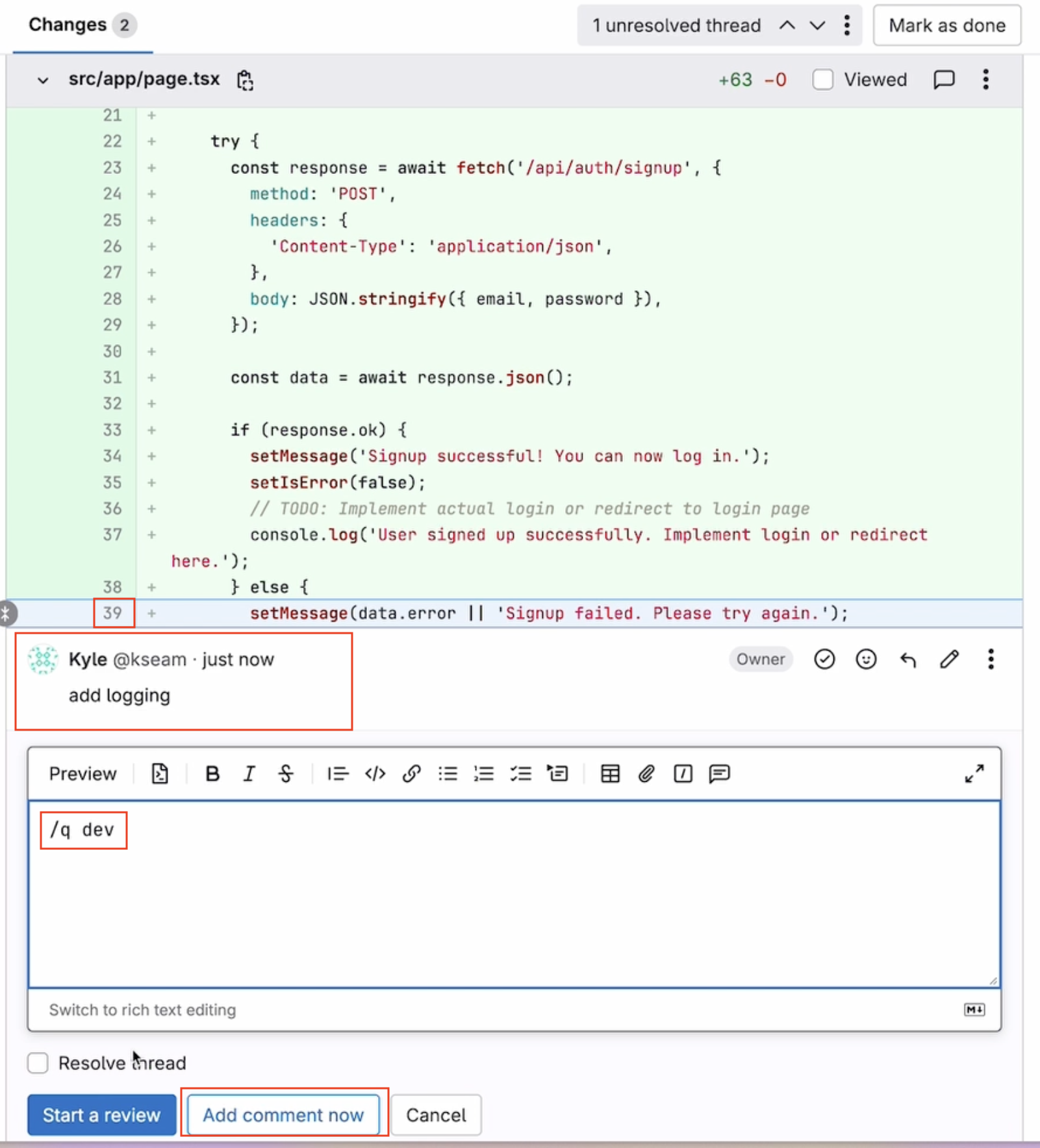Focus the comment text area containing /q dev
Screen dimensions: 1040x1148
pos(514,894)
